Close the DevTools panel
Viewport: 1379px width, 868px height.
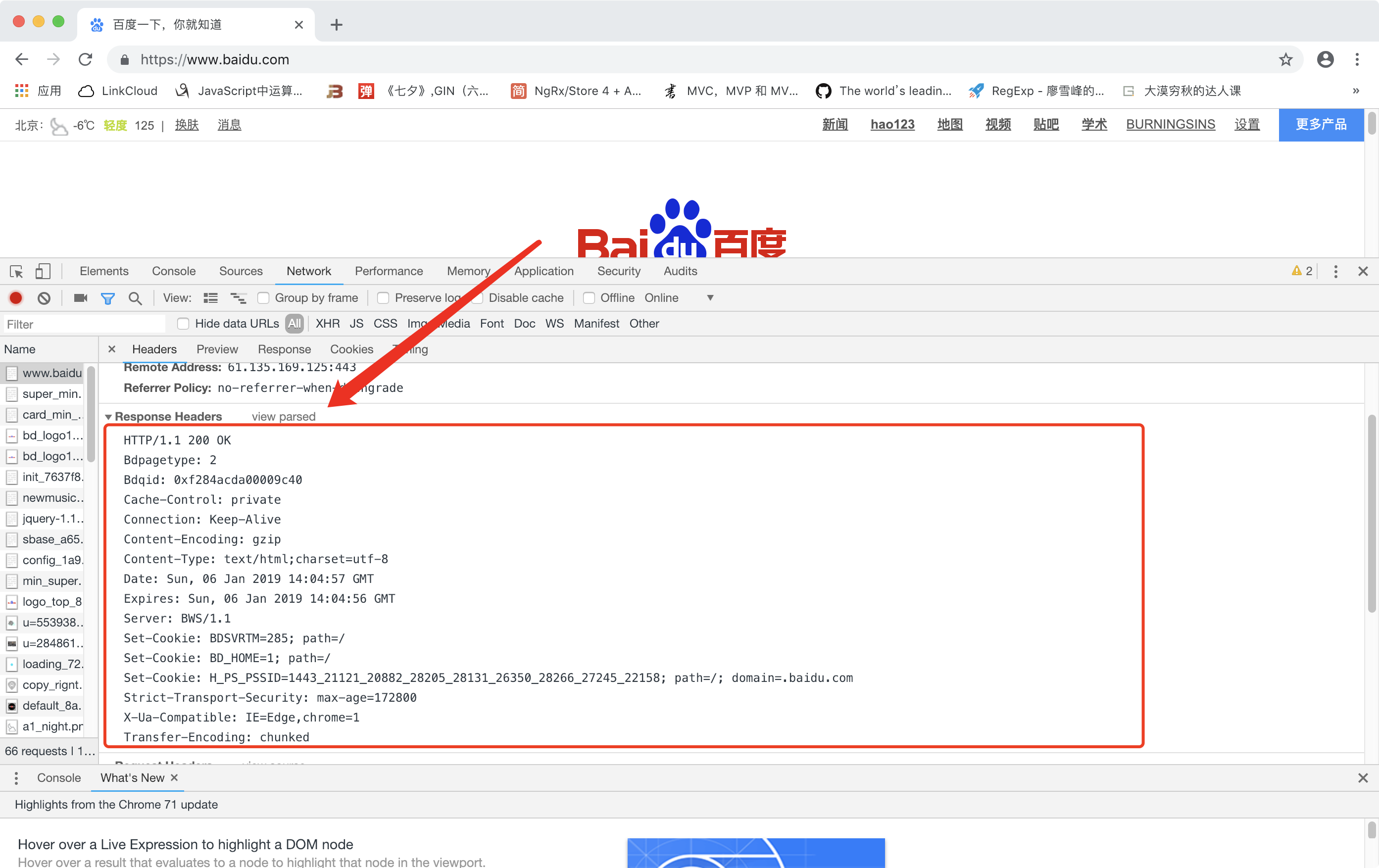click(1363, 271)
